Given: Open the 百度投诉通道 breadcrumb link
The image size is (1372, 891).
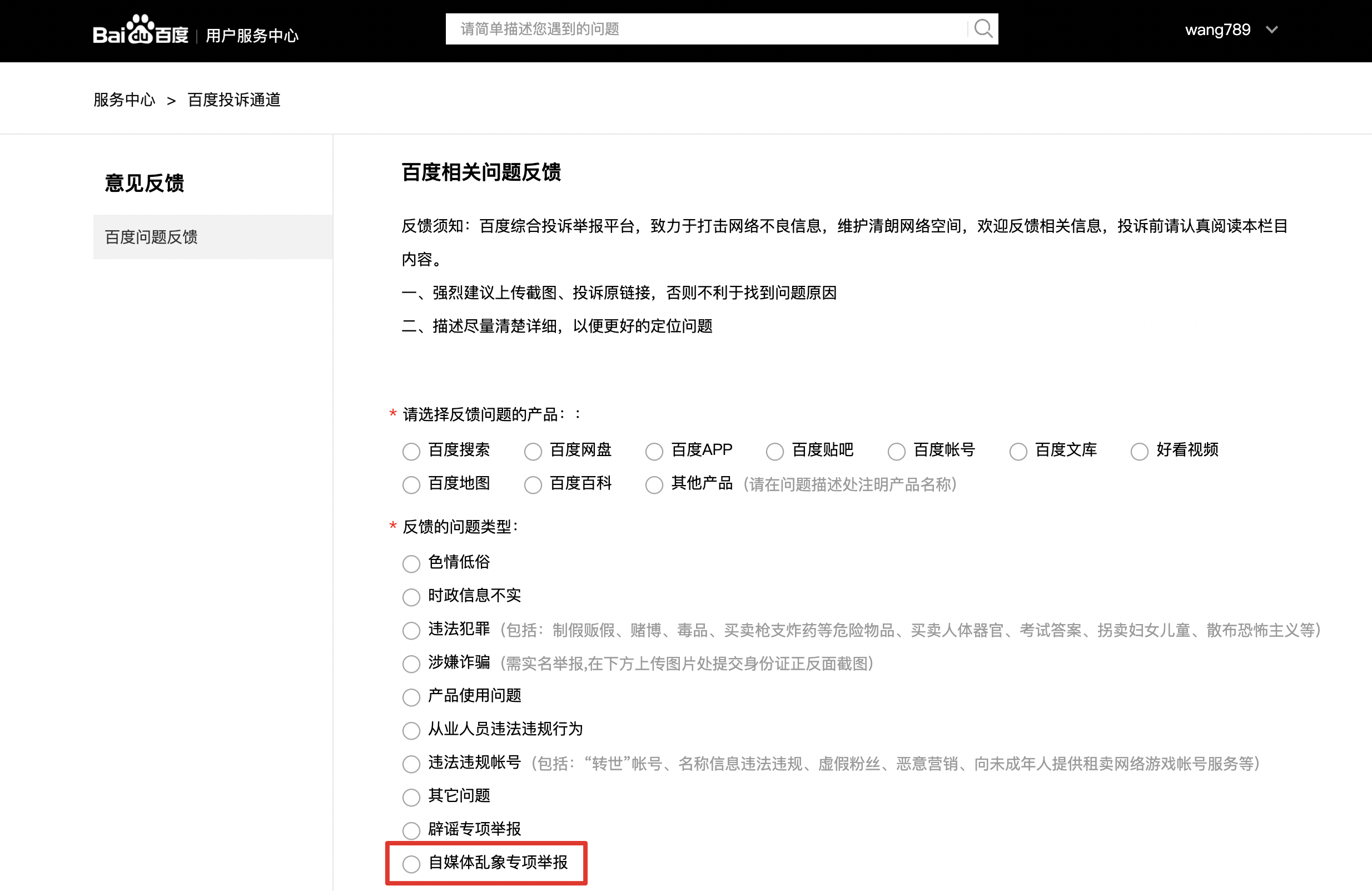Looking at the screenshot, I should pos(234,100).
